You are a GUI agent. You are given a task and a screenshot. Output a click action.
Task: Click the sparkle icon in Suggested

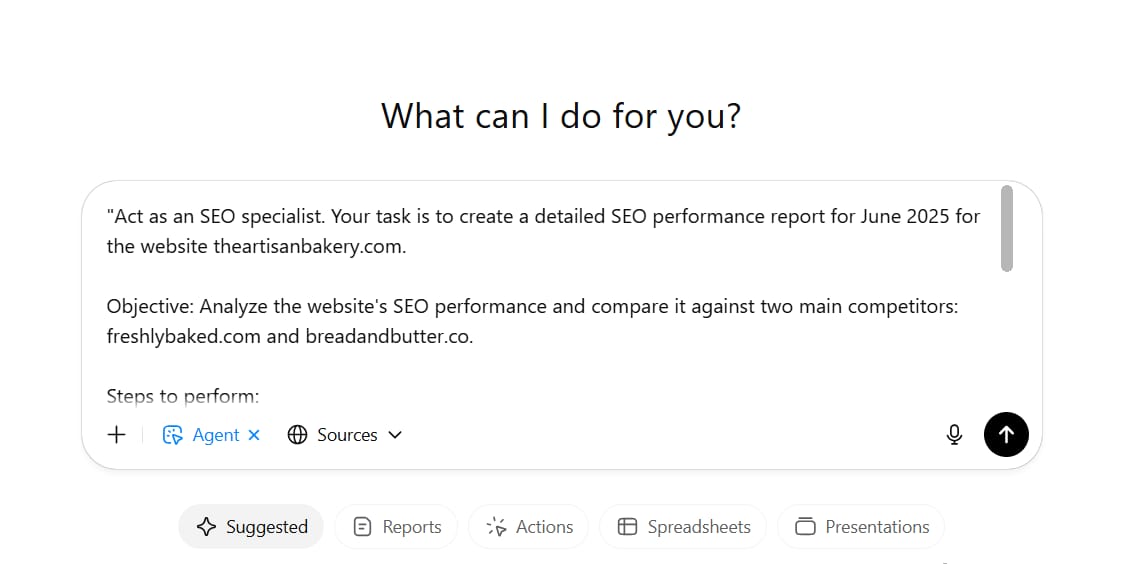pyautogui.click(x=206, y=527)
